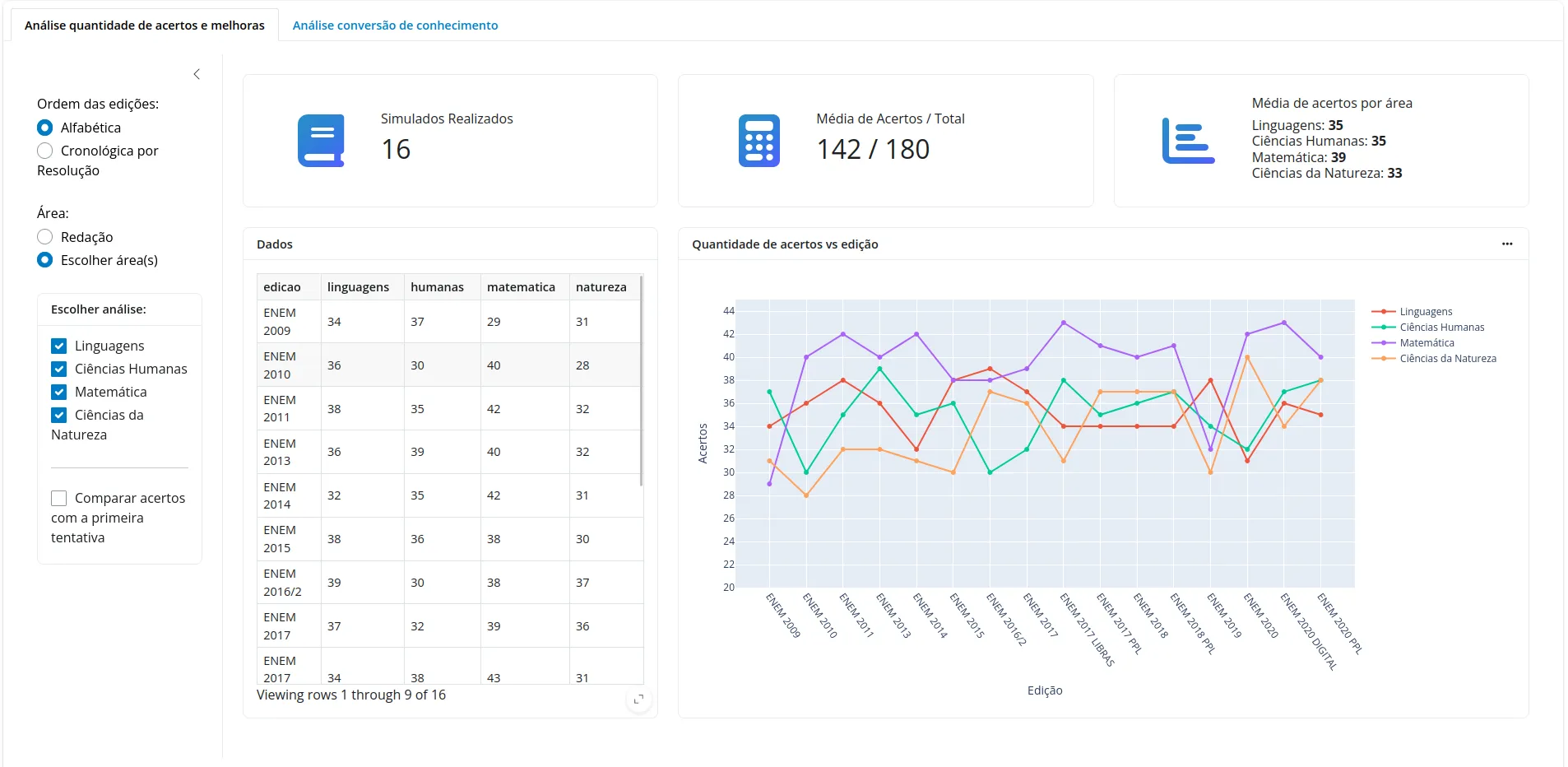Click the bar chart icon for Média por área
1568x767 pixels.
1188,141
